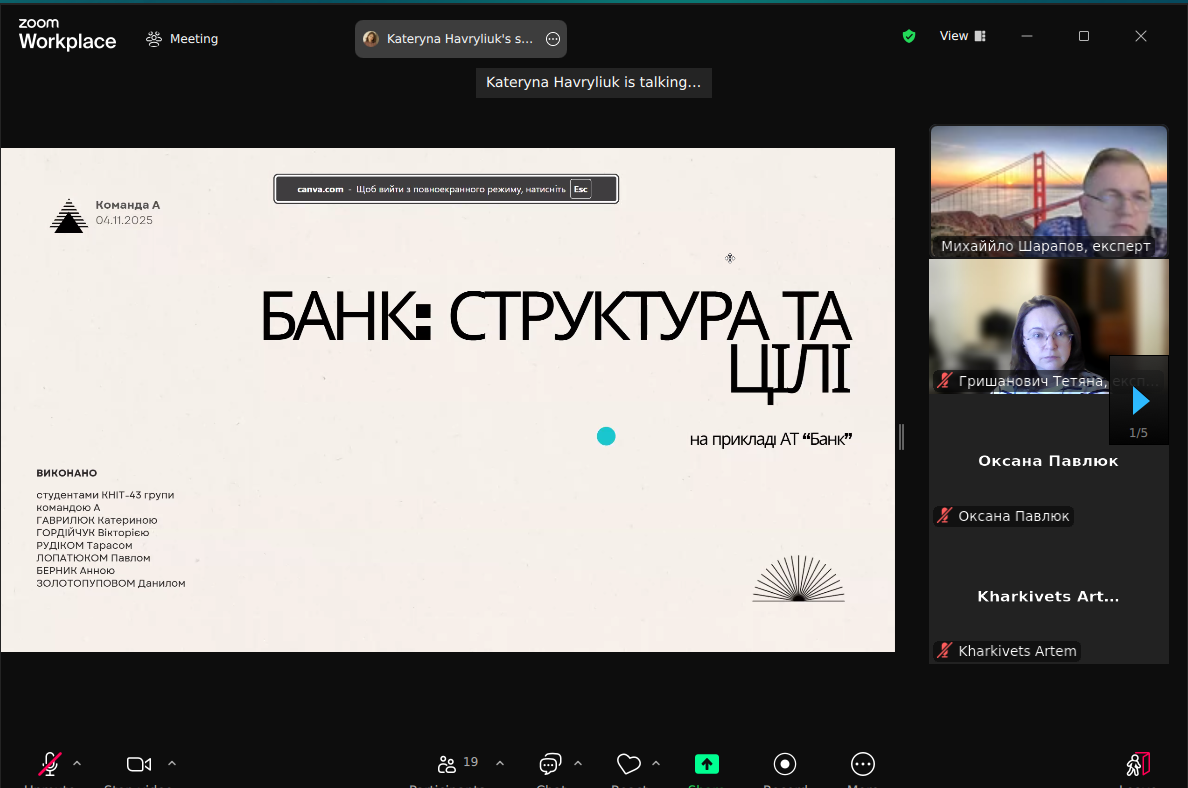Open the View layout menu
This screenshot has height=788, width=1188.
click(x=962, y=36)
